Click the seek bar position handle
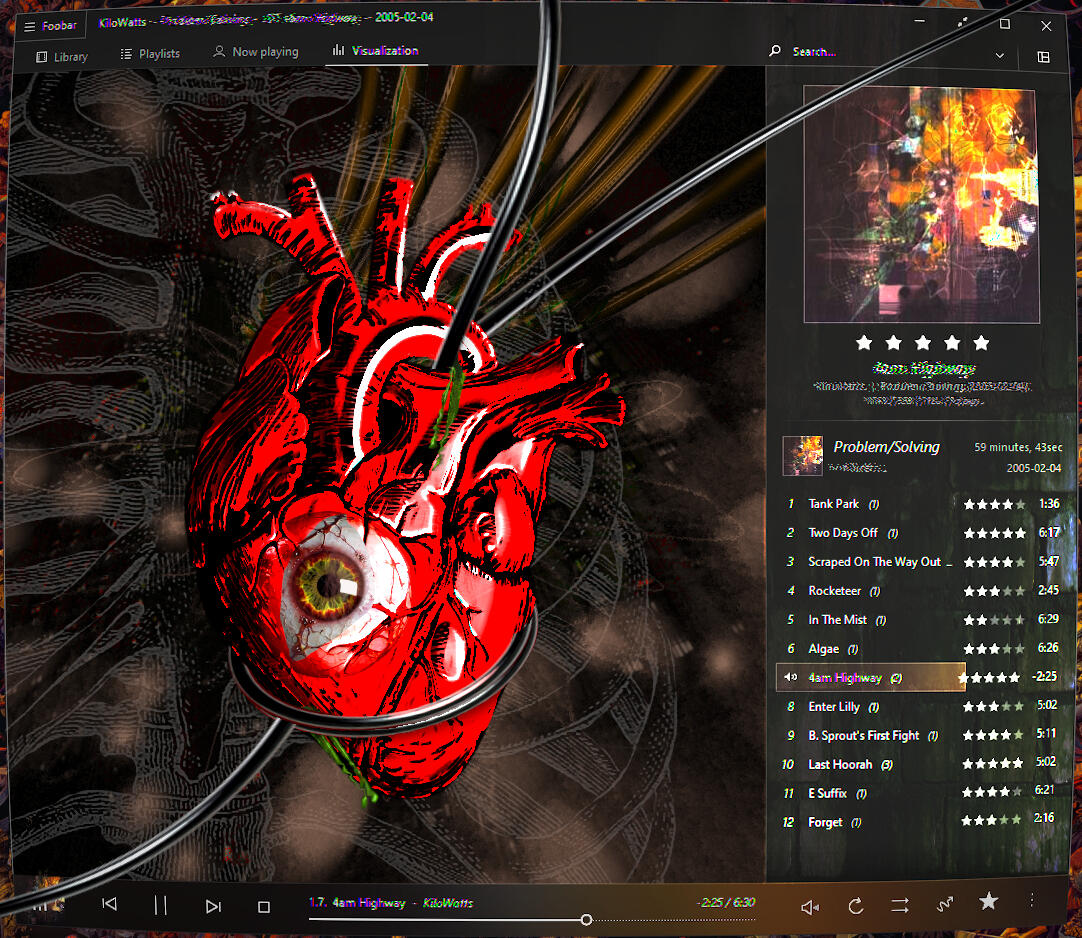This screenshot has width=1082, height=938. 586,920
